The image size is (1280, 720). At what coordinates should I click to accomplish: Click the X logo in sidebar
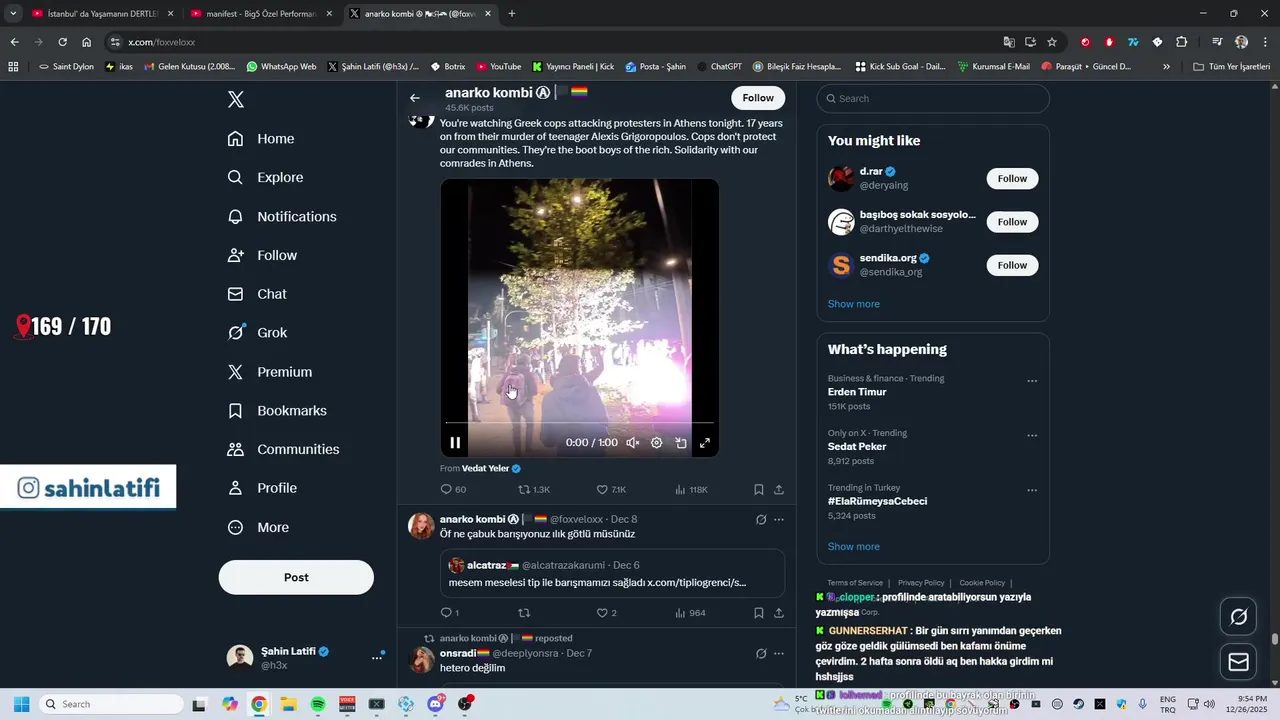[x=236, y=99]
